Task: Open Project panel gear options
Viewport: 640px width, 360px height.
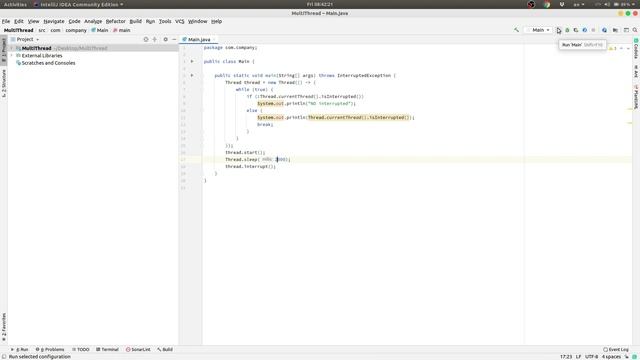Action: pyautogui.click(x=165, y=40)
